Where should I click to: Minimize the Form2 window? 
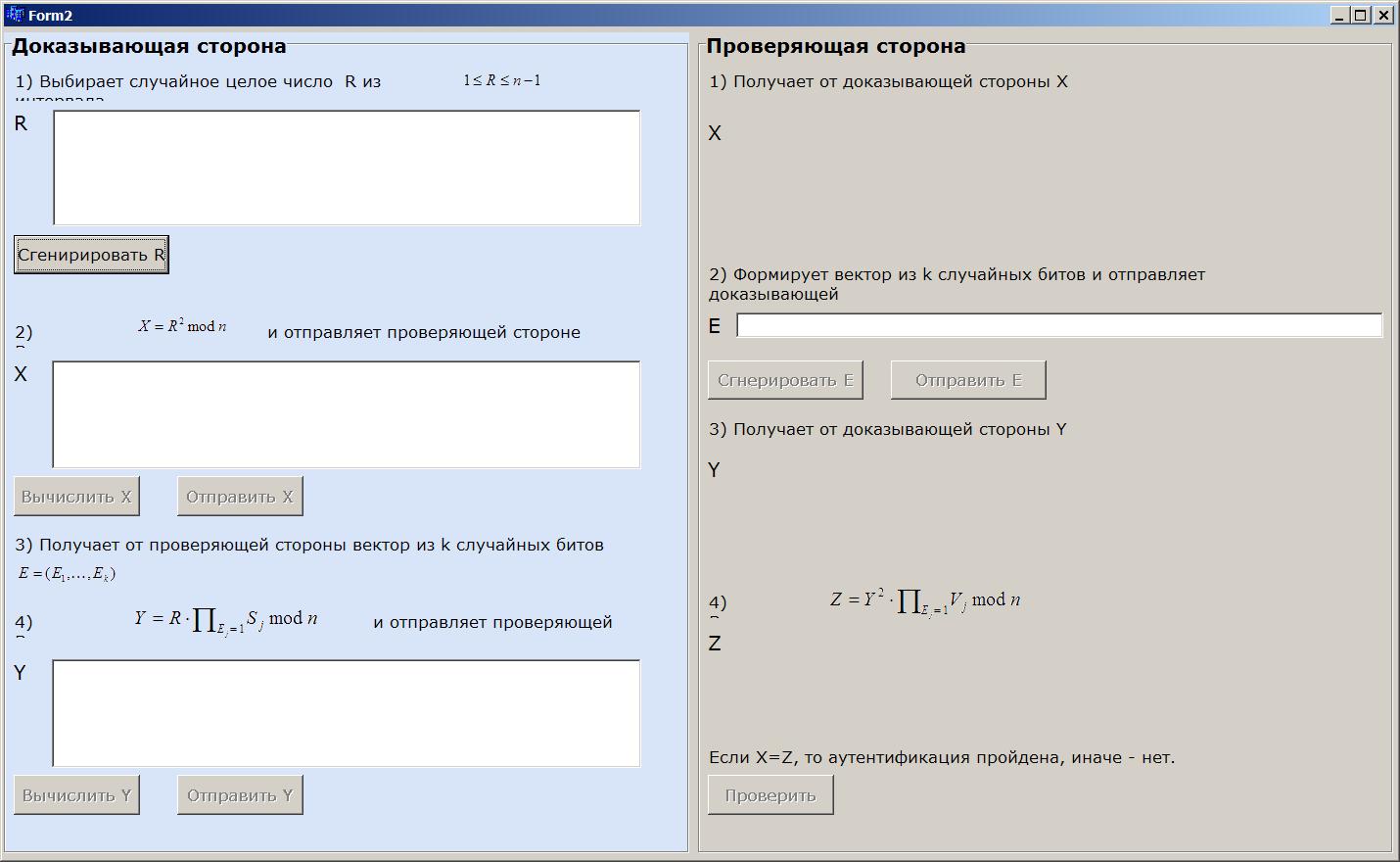(x=1339, y=15)
